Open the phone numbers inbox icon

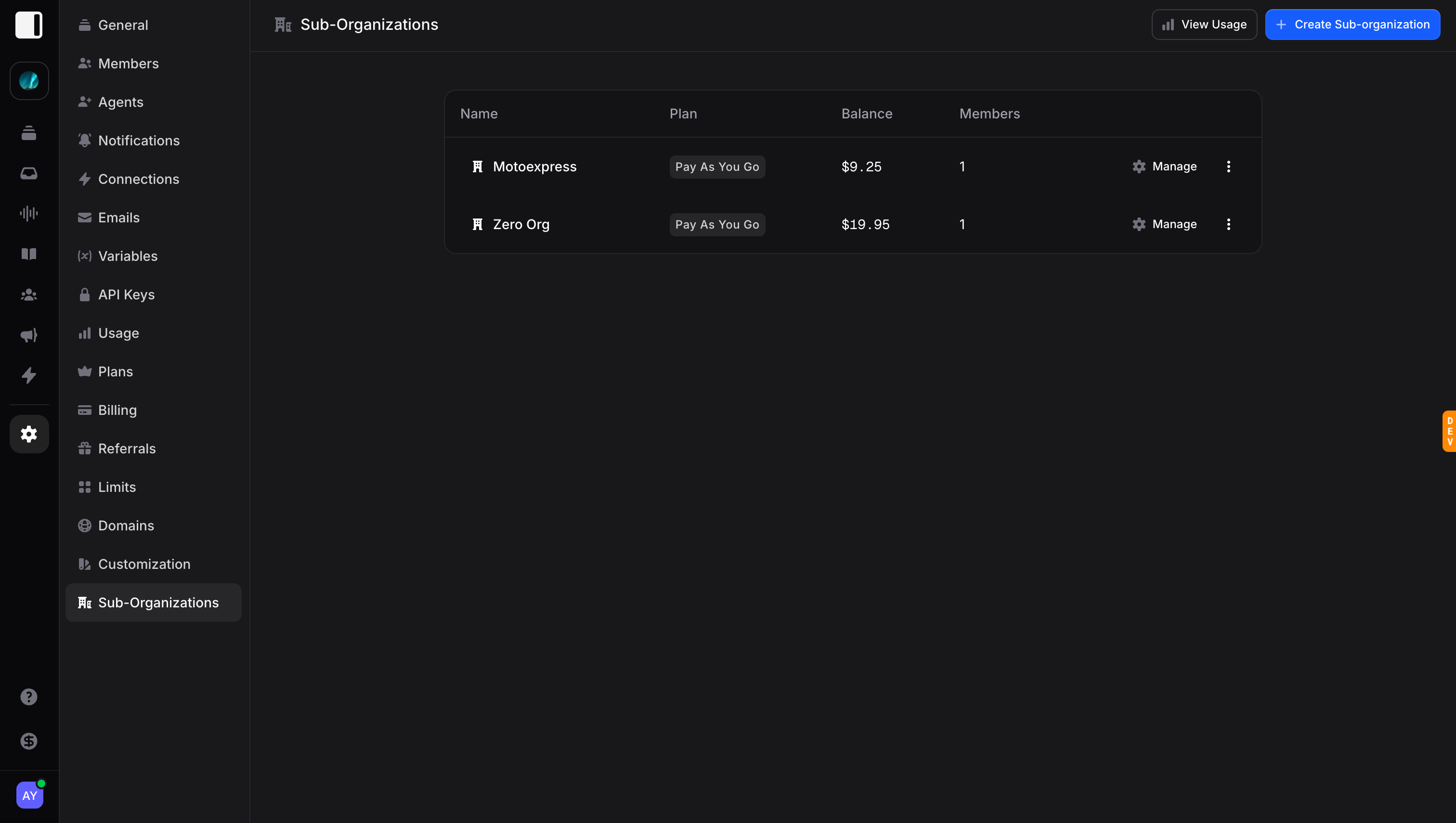[x=28, y=173]
